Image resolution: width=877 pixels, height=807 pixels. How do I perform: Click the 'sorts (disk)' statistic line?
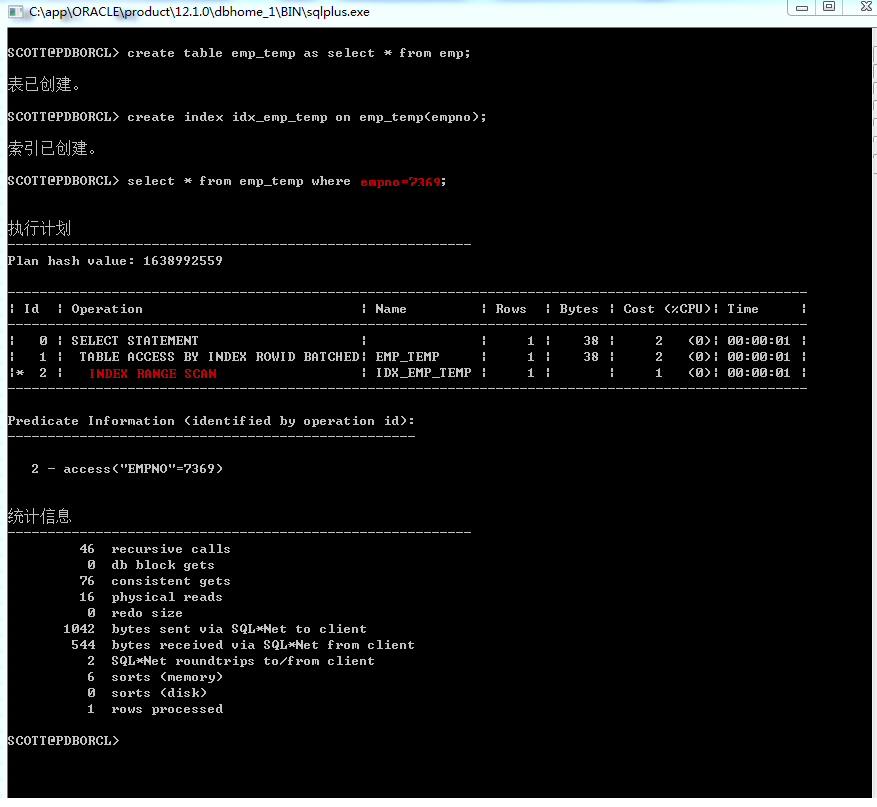click(147, 693)
